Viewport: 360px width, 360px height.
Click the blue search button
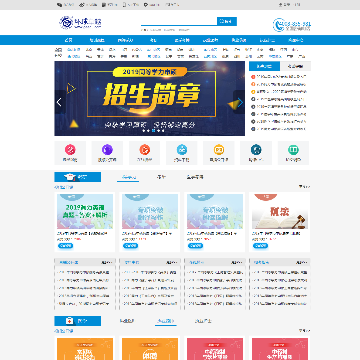click(227, 21)
